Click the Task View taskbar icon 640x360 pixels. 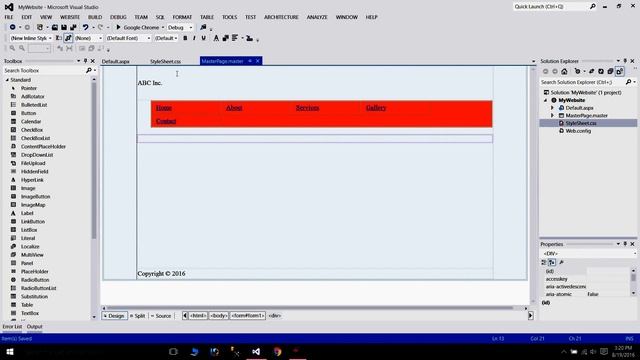[x=173, y=351]
